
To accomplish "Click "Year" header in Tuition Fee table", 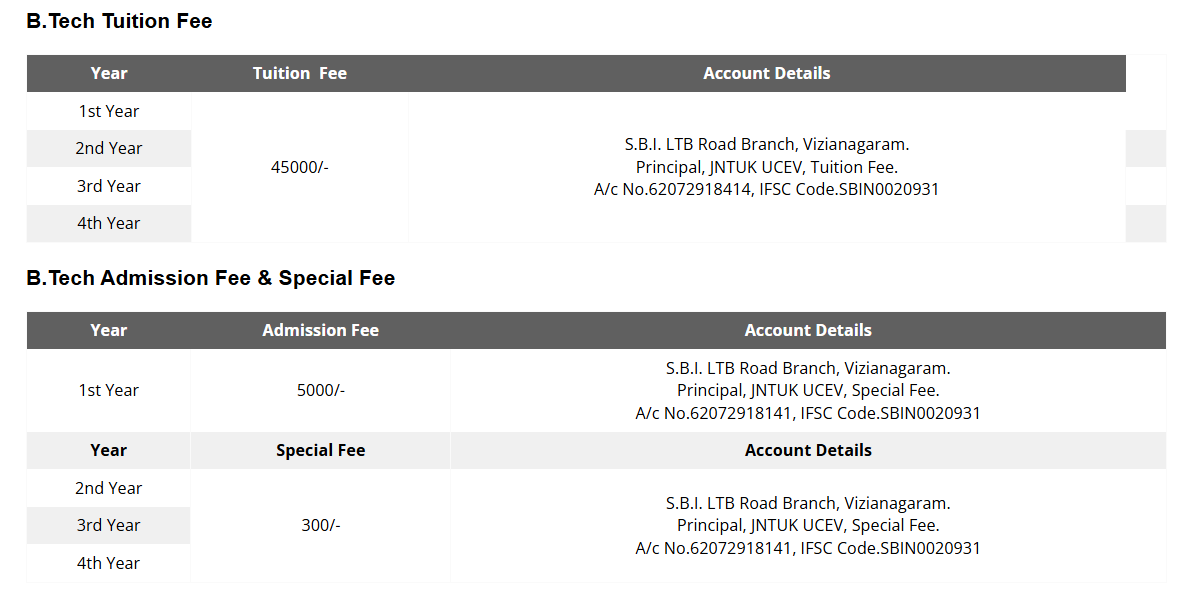I will [x=109, y=73].
